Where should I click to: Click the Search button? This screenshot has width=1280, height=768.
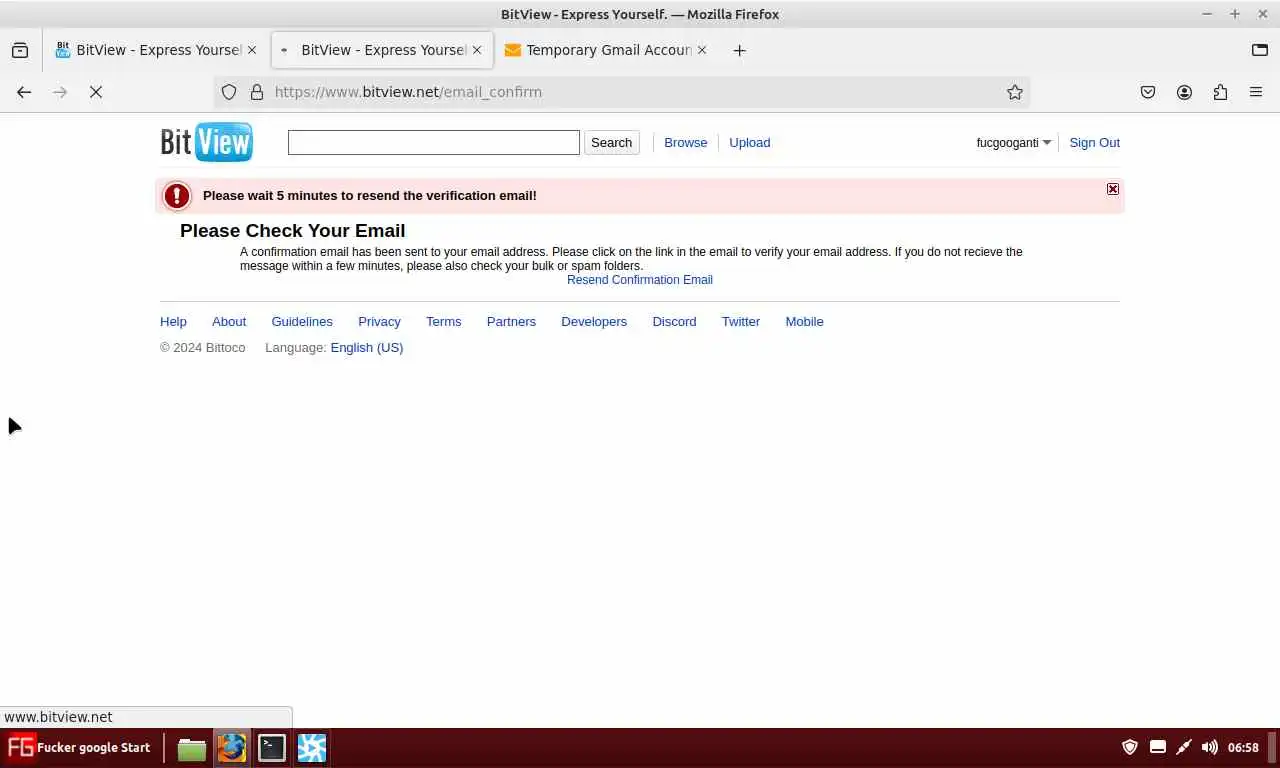611,142
